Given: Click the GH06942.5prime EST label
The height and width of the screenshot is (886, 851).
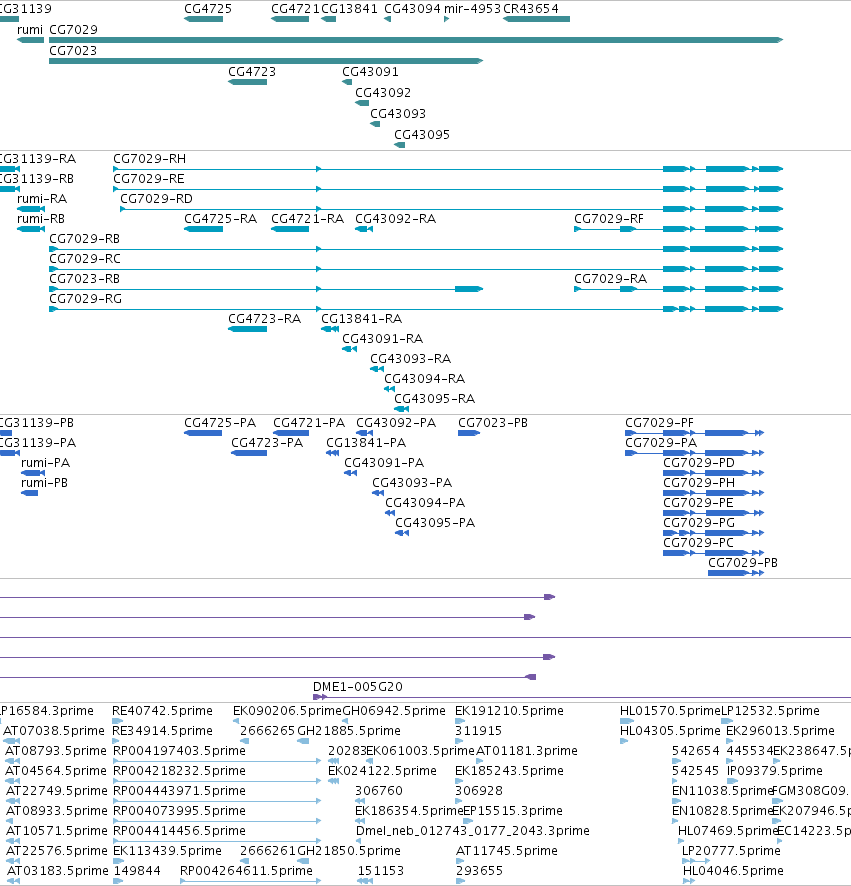Looking at the screenshot, I should (x=394, y=711).
